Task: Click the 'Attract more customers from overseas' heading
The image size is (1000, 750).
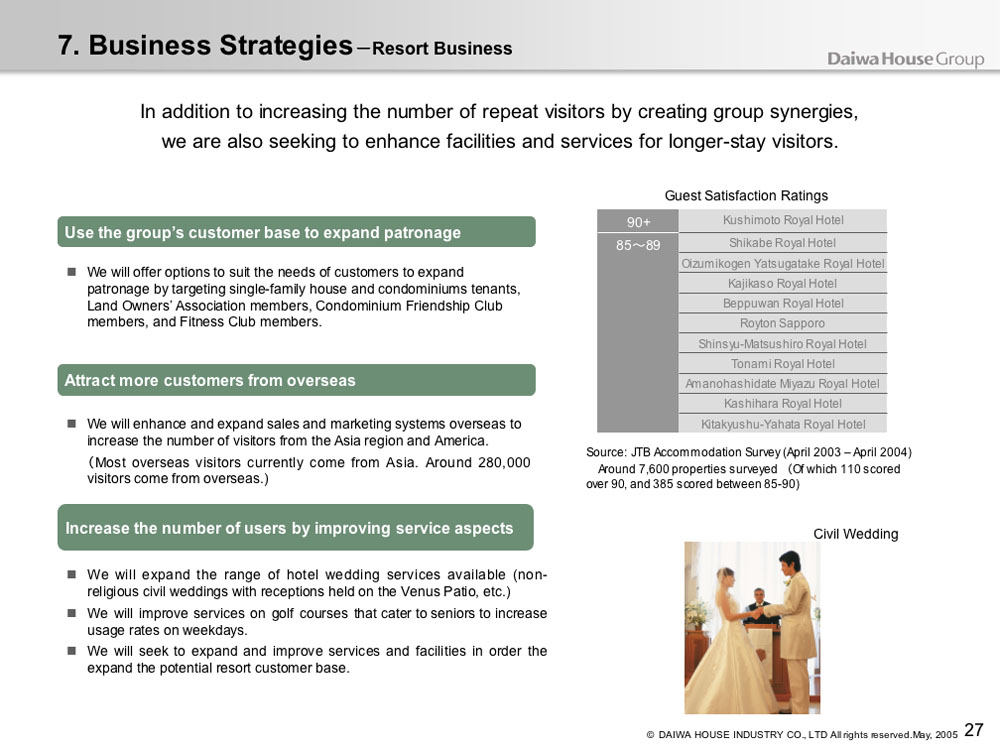Action: [x=297, y=380]
